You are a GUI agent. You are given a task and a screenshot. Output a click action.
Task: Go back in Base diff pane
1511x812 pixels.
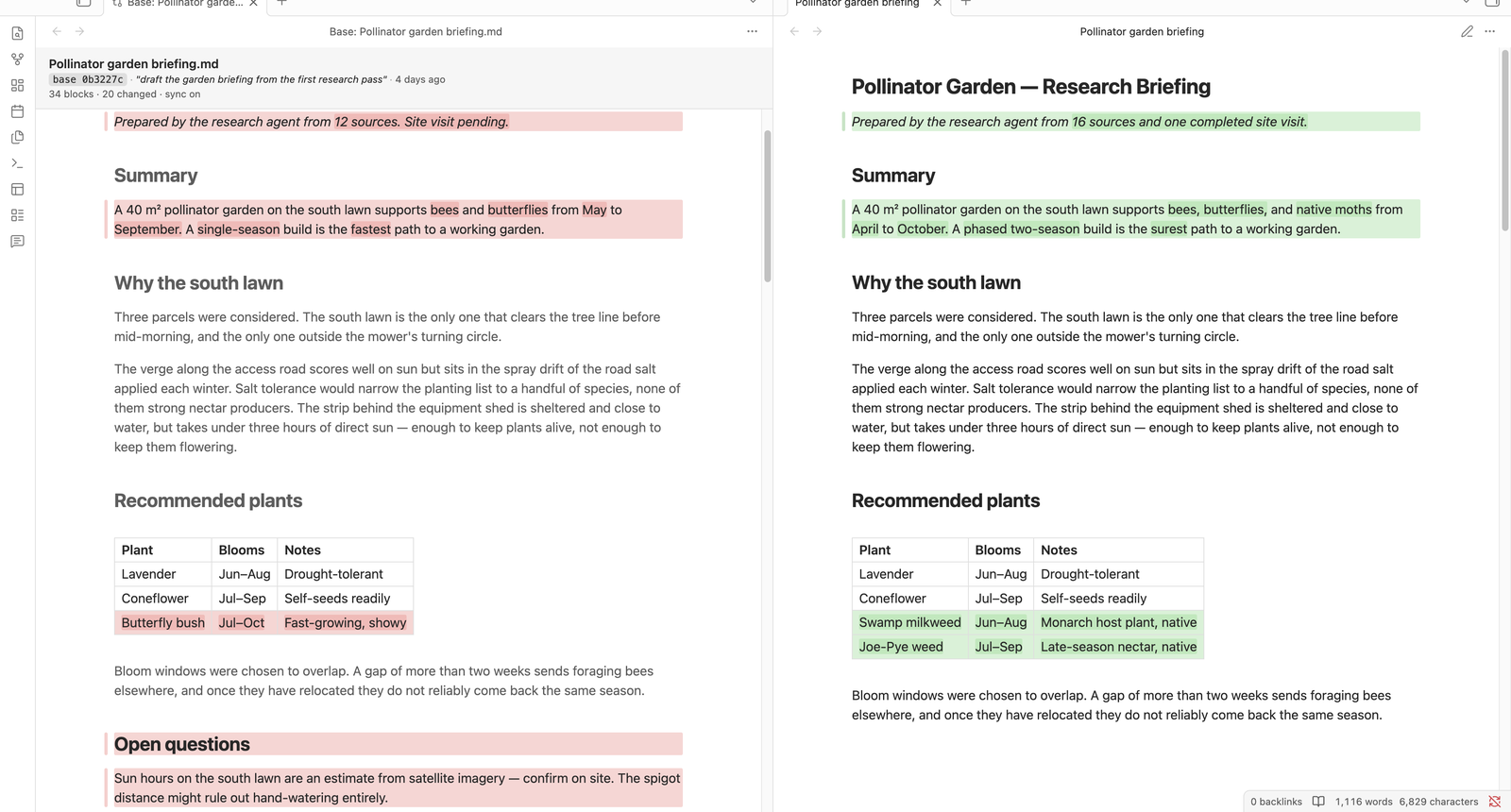click(57, 31)
